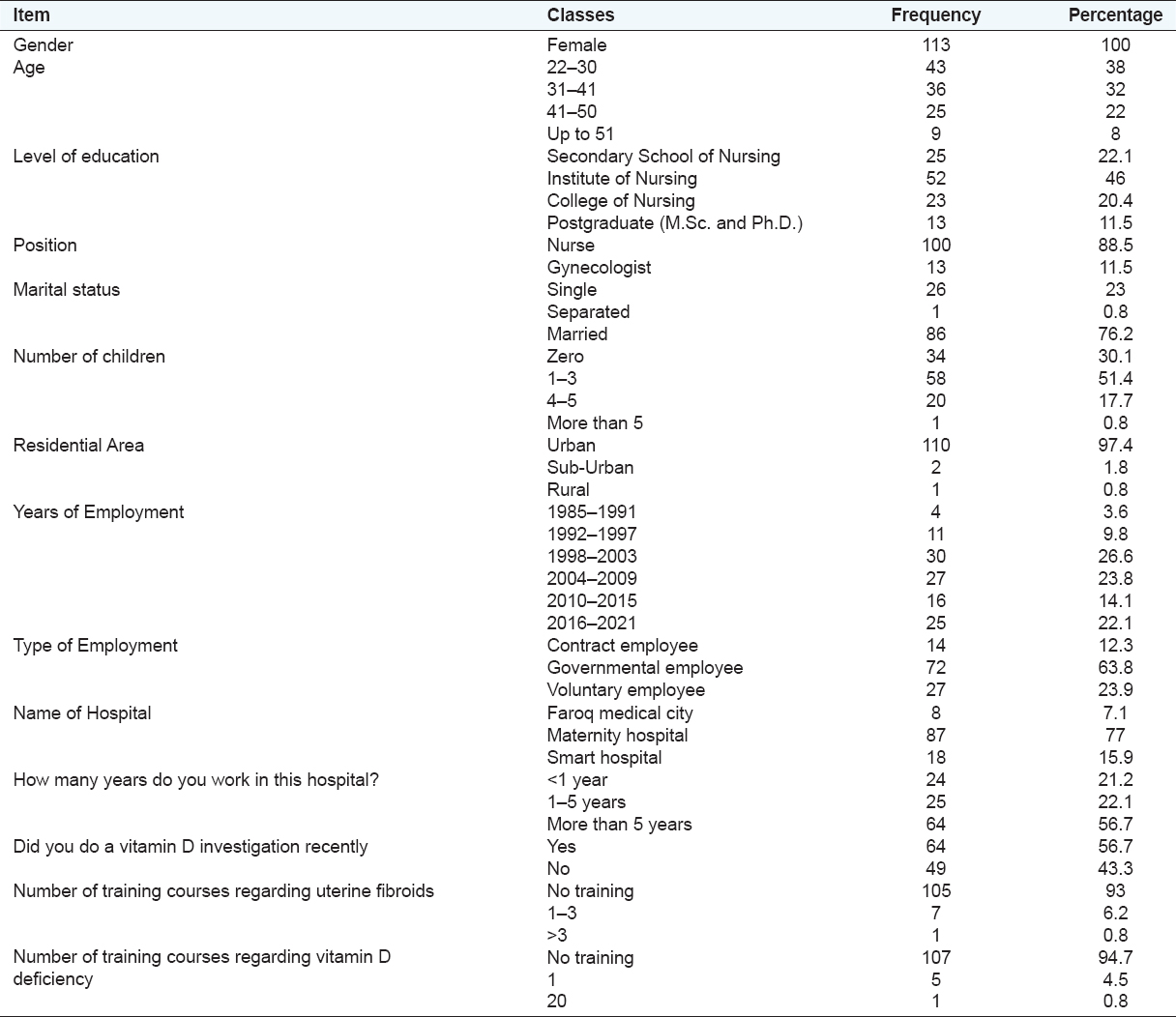
Task: Select the Number of children label
Action: [x=89, y=357]
